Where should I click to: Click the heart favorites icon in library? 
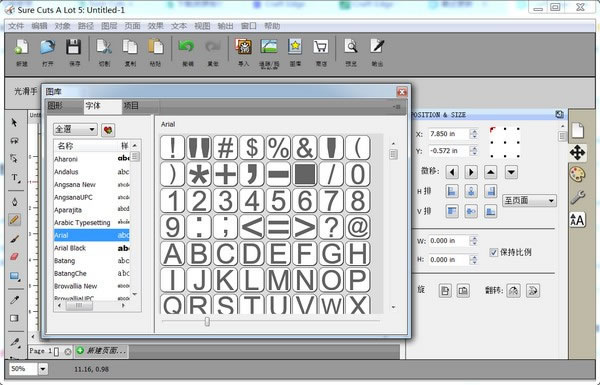click(108, 130)
